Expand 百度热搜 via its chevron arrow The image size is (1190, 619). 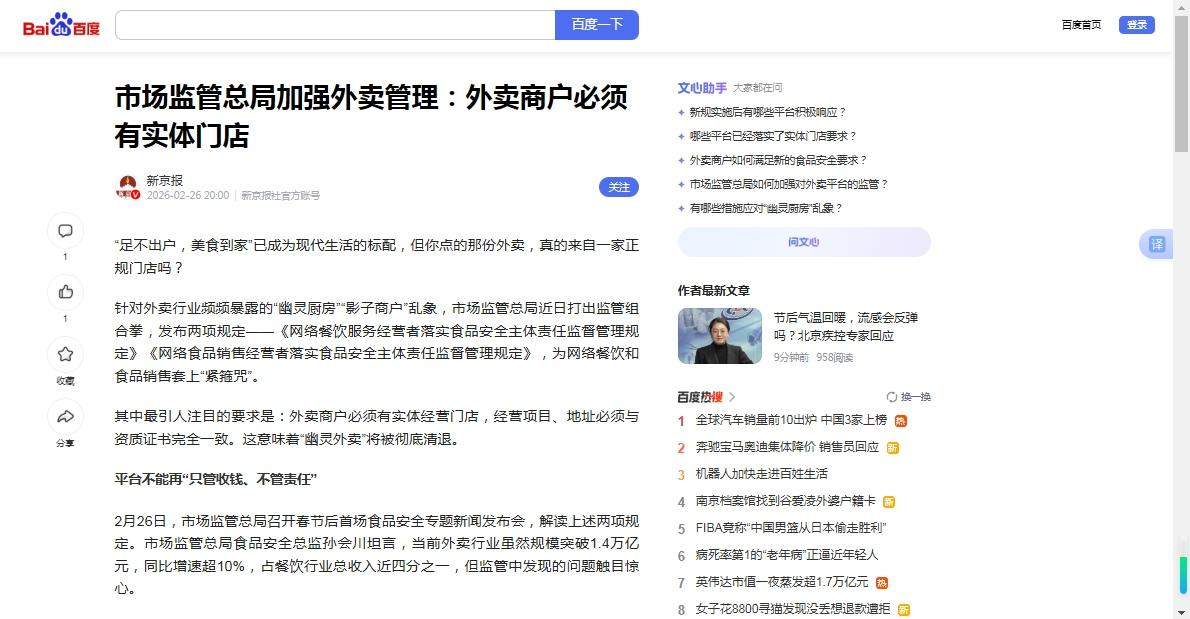733,396
